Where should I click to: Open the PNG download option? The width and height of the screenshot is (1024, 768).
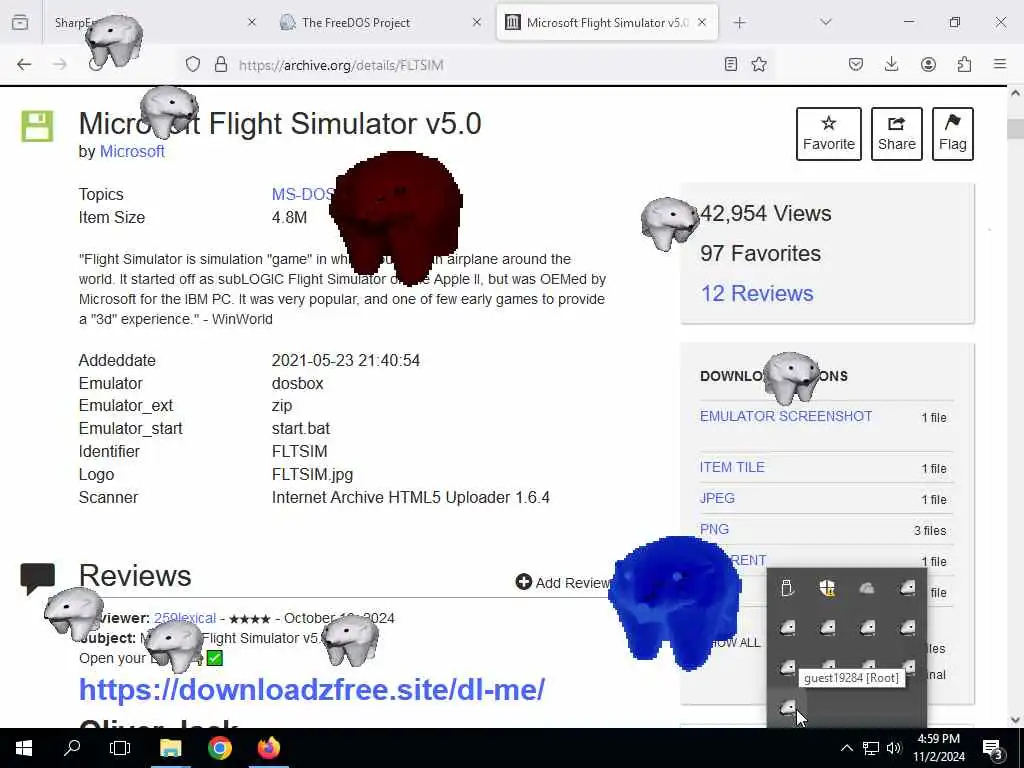pyautogui.click(x=714, y=529)
